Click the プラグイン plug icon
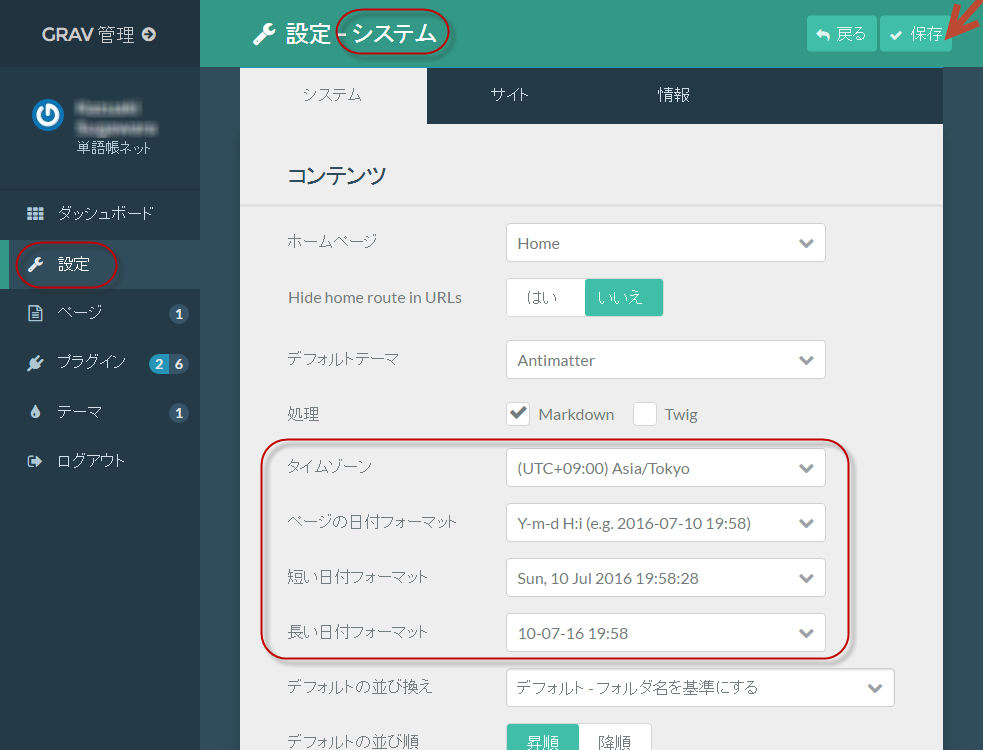This screenshot has height=750, width=983. coord(35,363)
